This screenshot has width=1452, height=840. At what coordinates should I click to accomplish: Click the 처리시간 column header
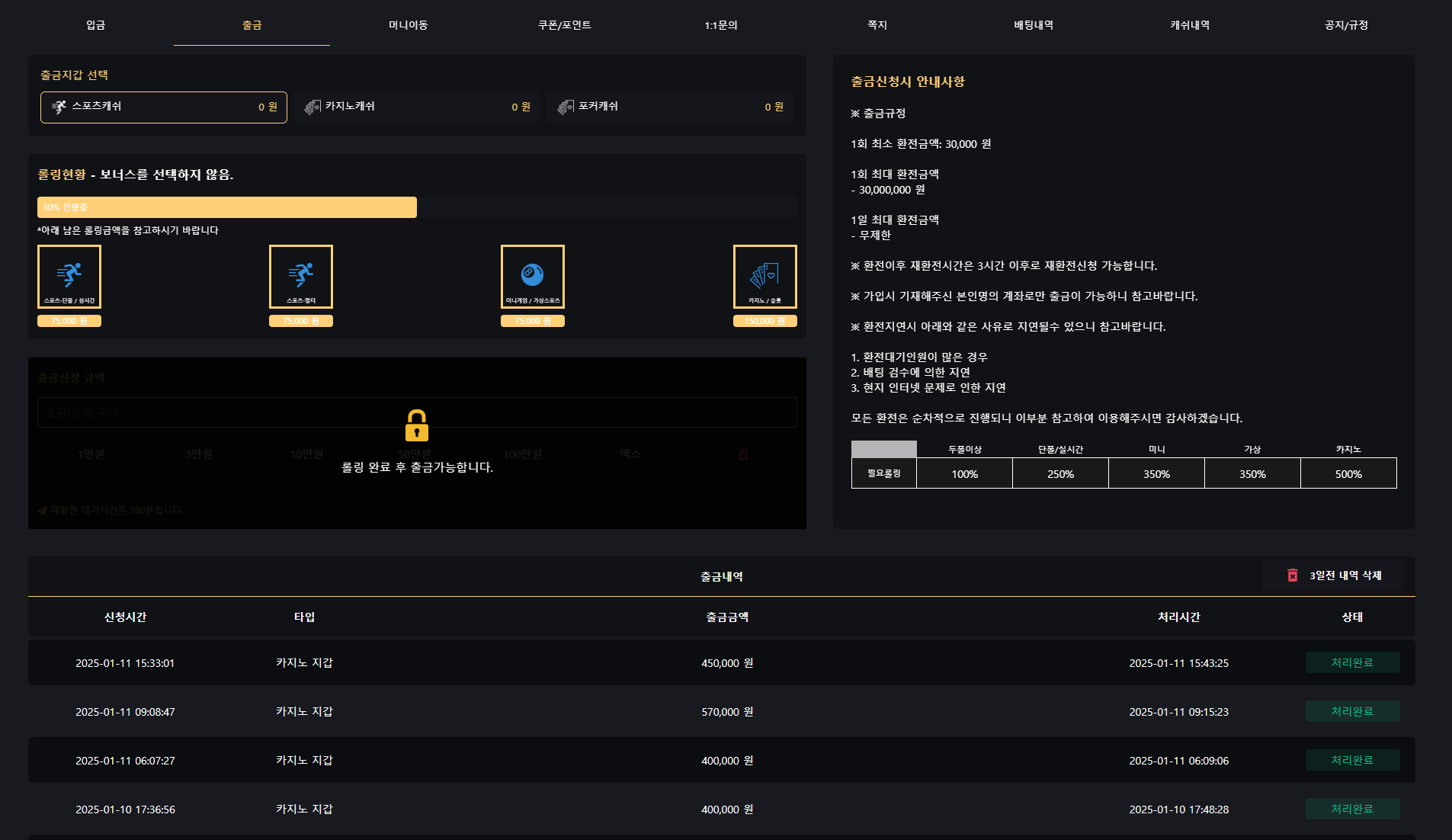tap(1178, 617)
